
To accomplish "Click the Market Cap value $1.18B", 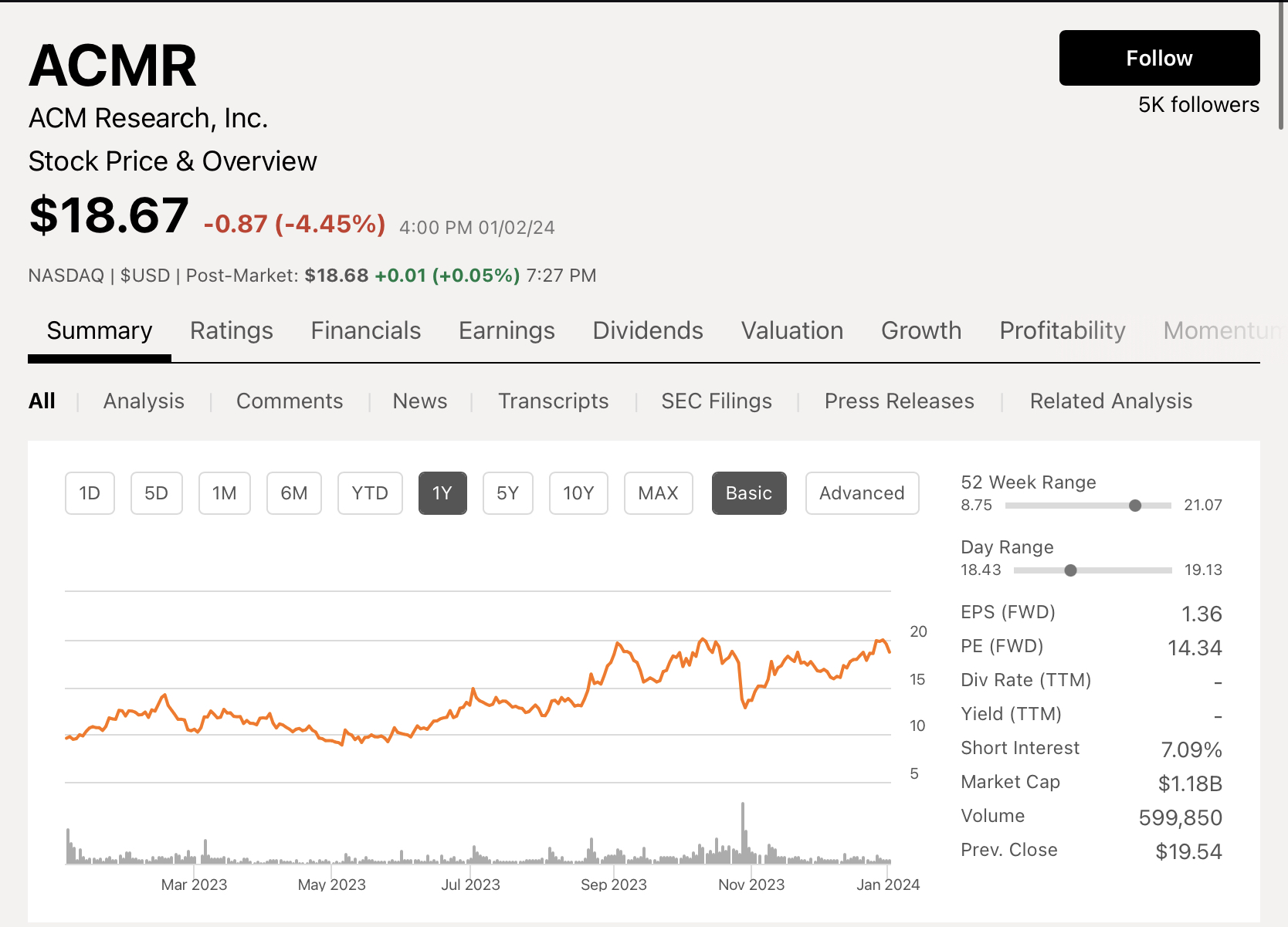I will click(1190, 784).
